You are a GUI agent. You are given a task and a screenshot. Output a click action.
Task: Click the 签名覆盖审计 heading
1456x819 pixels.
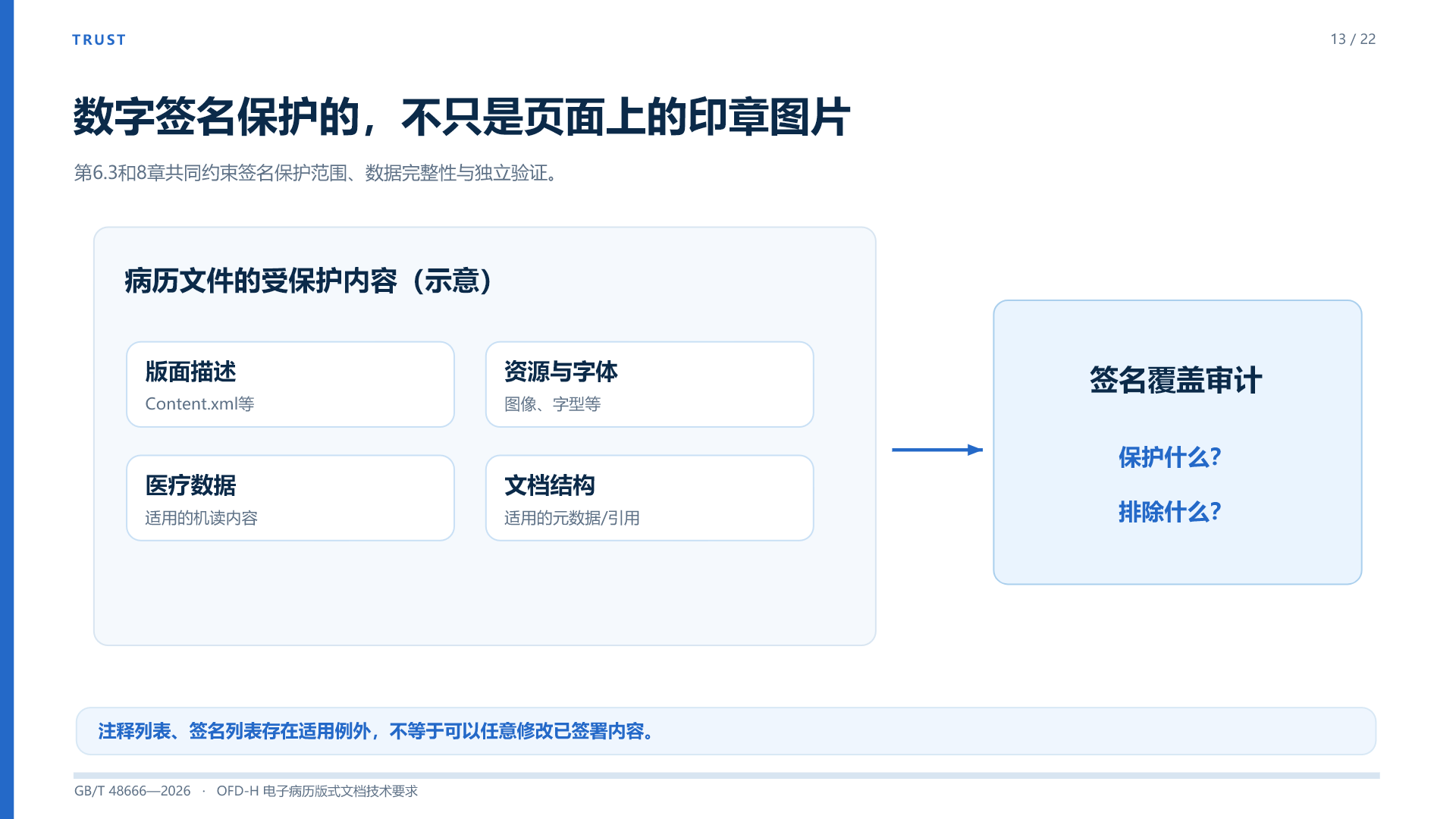tap(1176, 381)
